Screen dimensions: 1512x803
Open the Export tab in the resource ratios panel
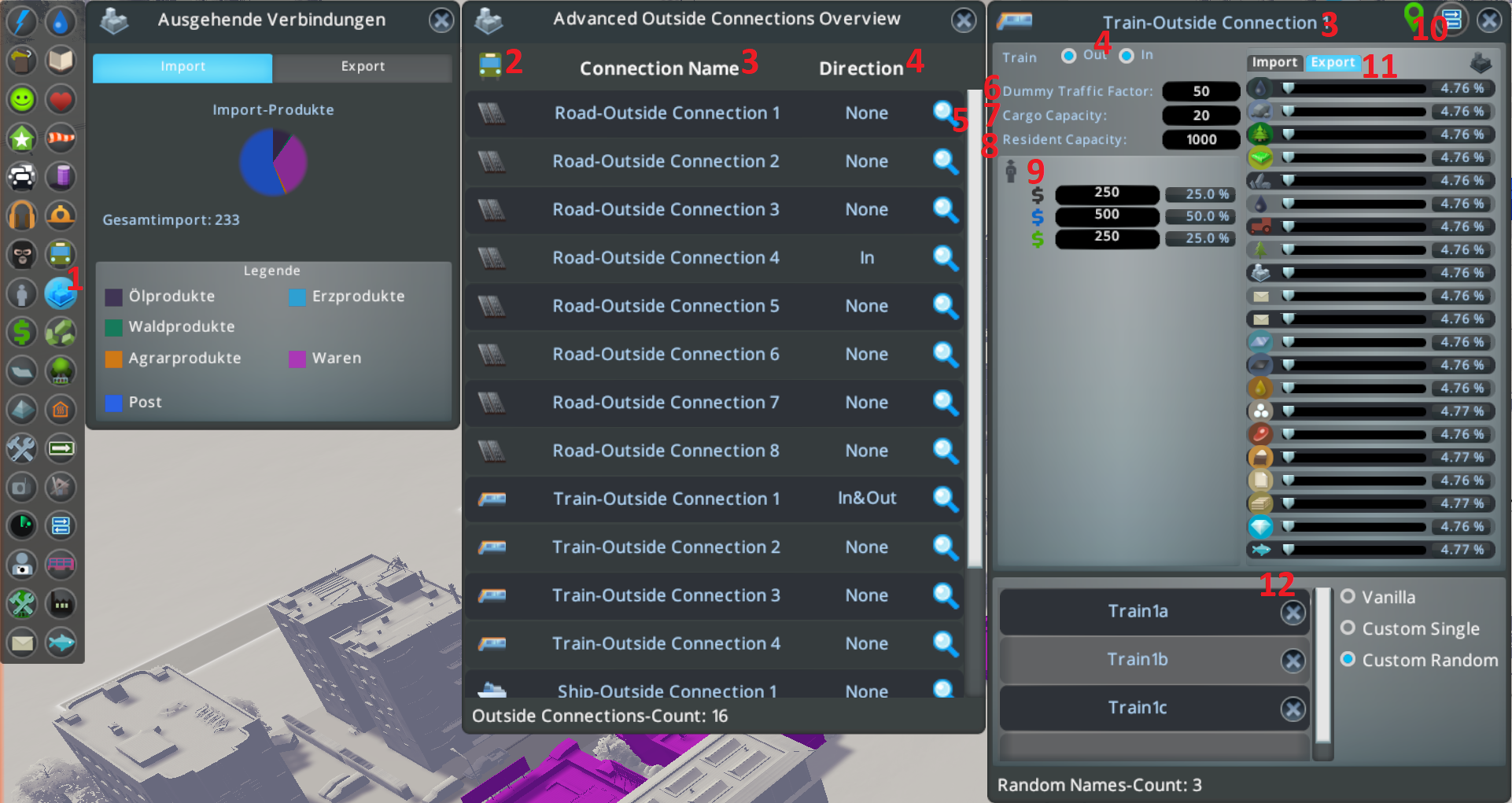click(1333, 62)
